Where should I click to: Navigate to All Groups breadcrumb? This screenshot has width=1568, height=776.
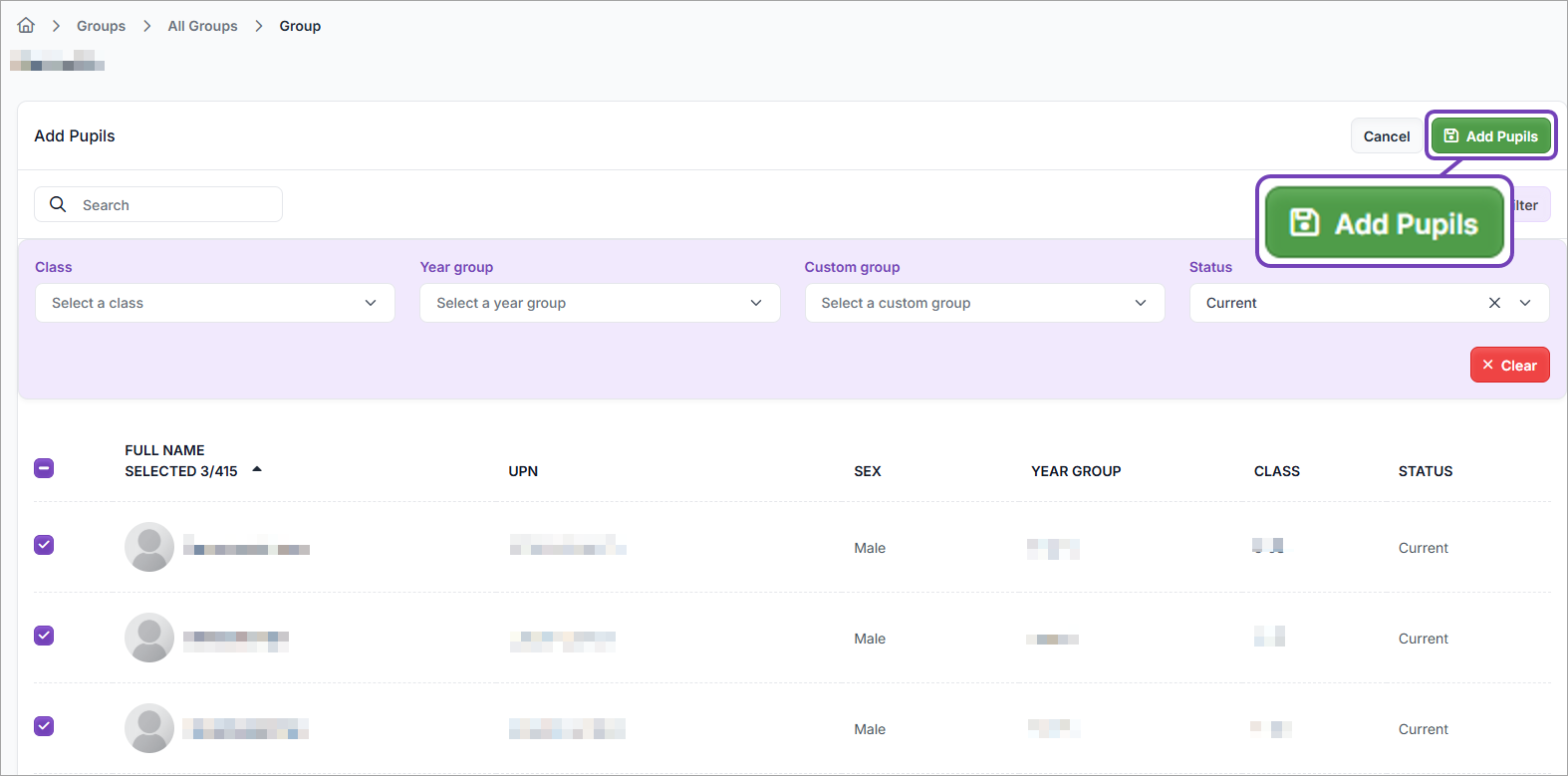202,26
